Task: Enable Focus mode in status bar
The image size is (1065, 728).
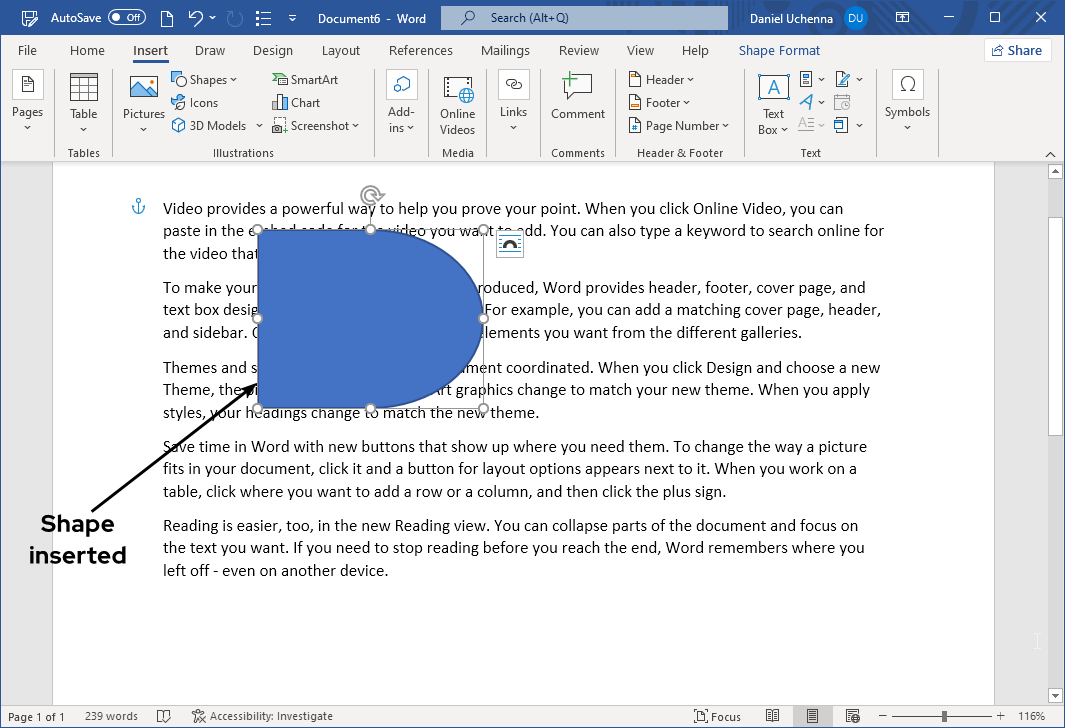Action: click(x=717, y=716)
